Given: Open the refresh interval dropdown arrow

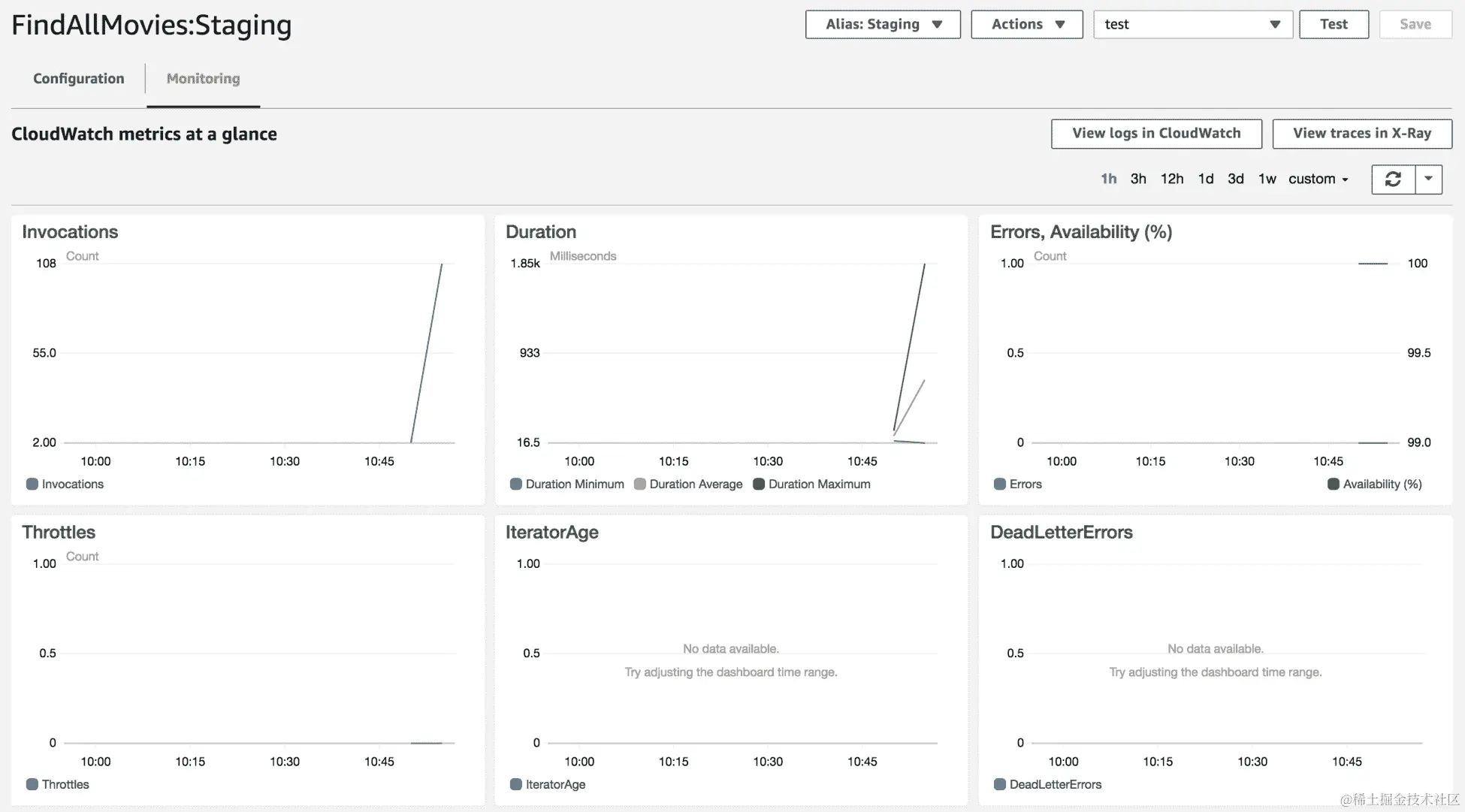Looking at the screenshot, I should pos(1428,179).
